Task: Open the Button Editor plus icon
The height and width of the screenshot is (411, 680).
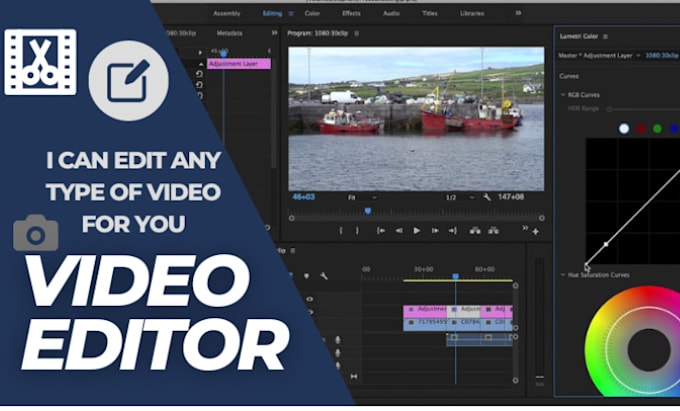Action: coord(536,232)
